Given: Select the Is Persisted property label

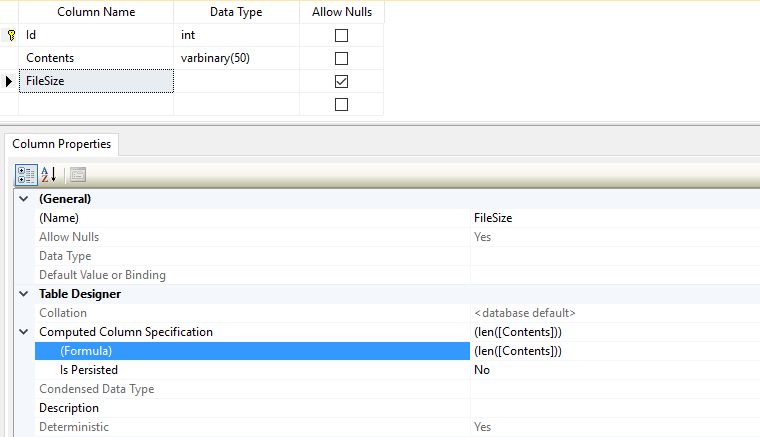Looking at the screenshot, I should (89, 370).
